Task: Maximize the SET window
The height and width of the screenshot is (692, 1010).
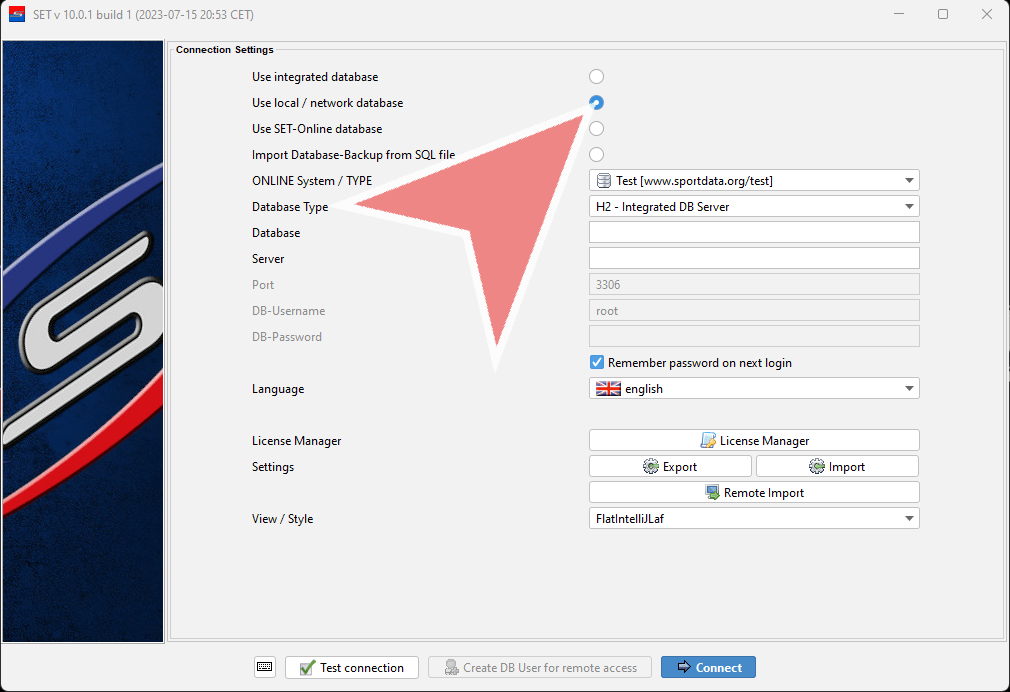Action: (943, 14)
